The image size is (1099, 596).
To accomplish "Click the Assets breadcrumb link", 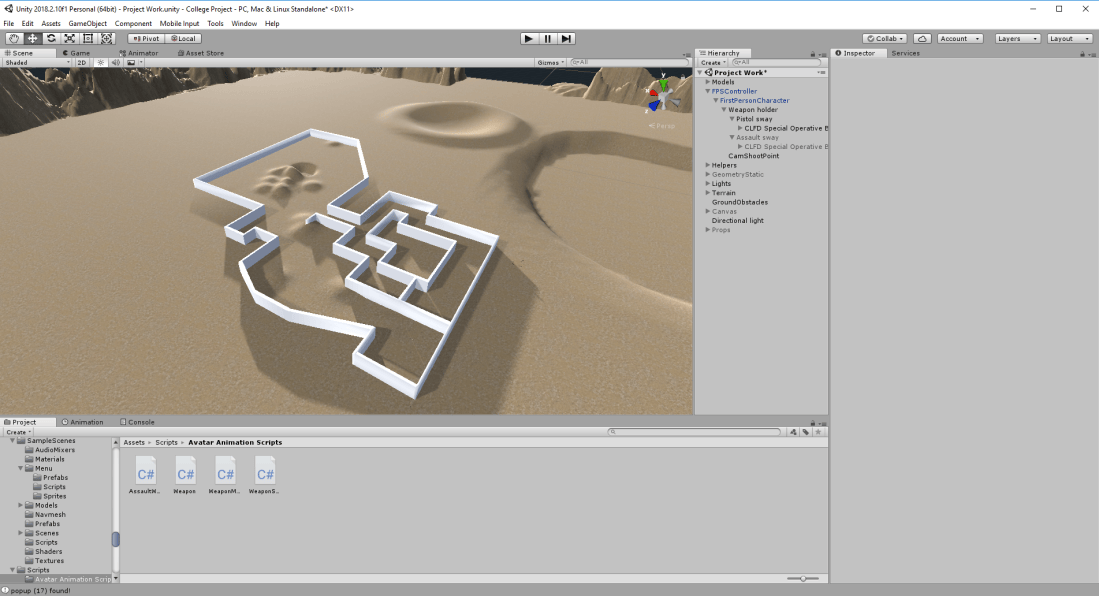I will pyautogui.click(x=134, y=442).
